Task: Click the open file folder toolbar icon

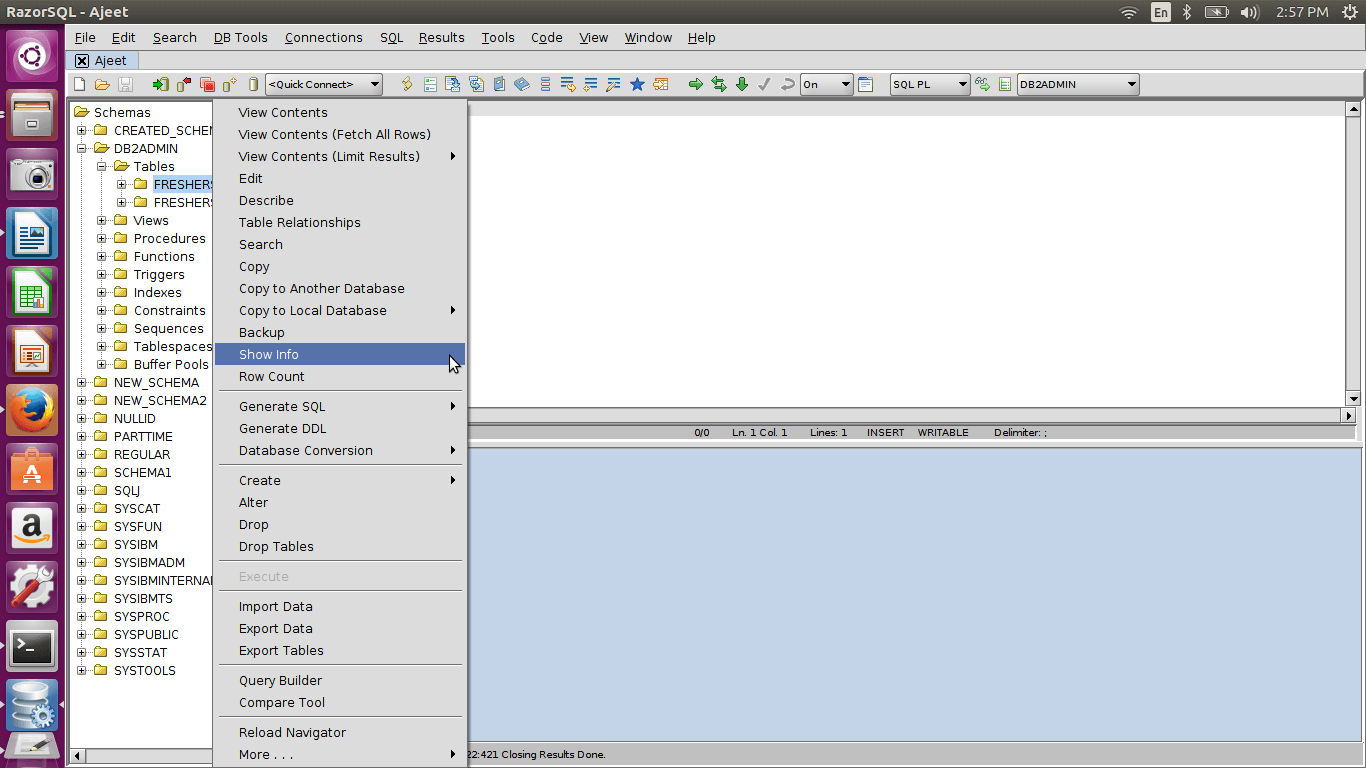Action: pyautogui.click(x=102, y=85)
